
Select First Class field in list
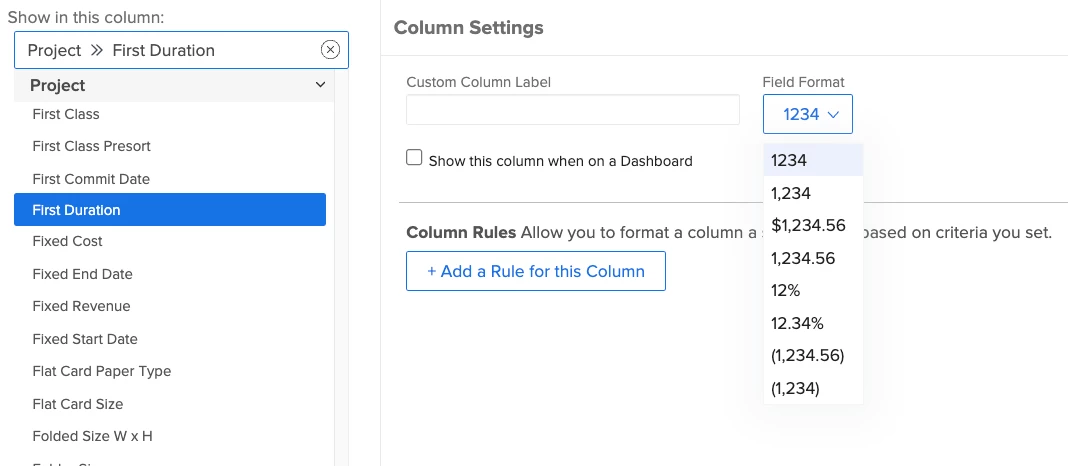(x=66, y=114)
